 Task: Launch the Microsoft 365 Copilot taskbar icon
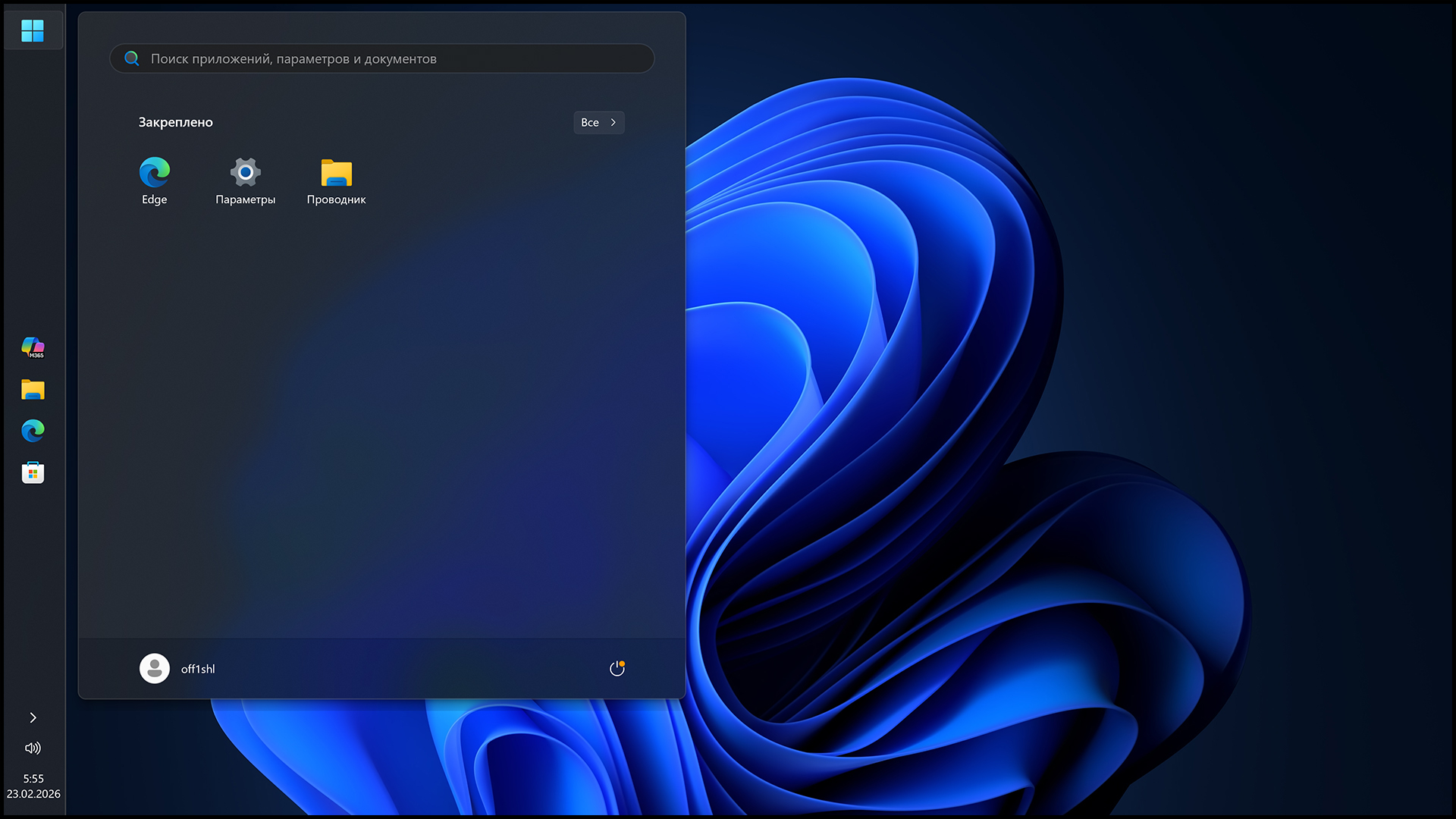click(x=33, y=348)
